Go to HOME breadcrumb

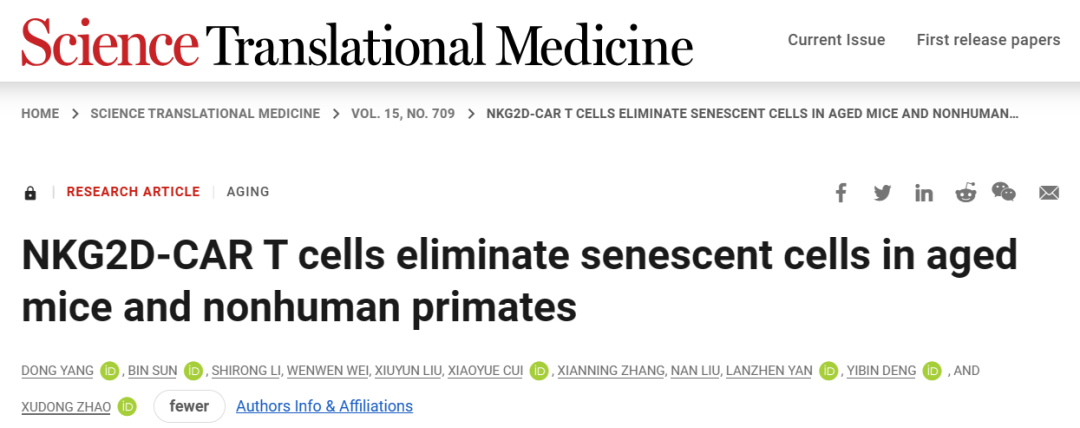click(x=40, y=113)
